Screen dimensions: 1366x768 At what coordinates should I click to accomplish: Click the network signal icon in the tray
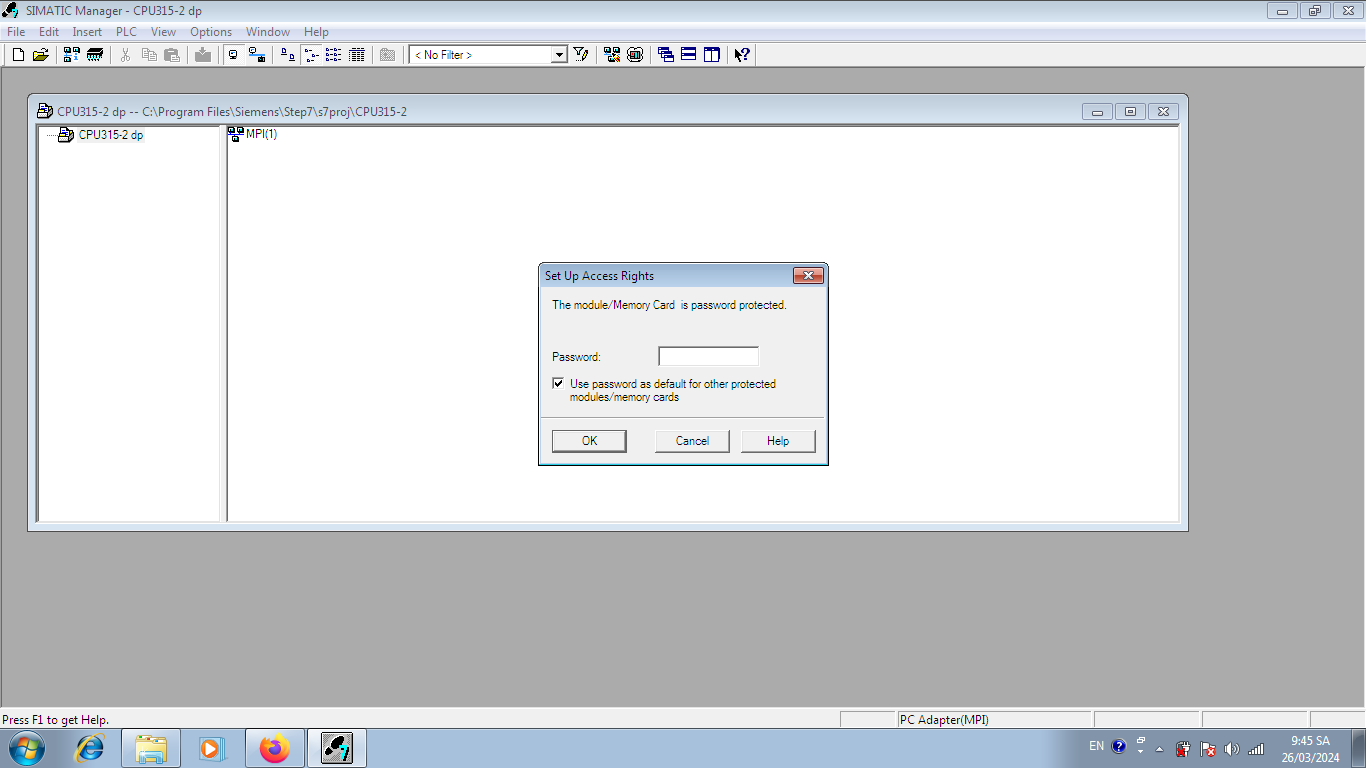point(1255,749)
